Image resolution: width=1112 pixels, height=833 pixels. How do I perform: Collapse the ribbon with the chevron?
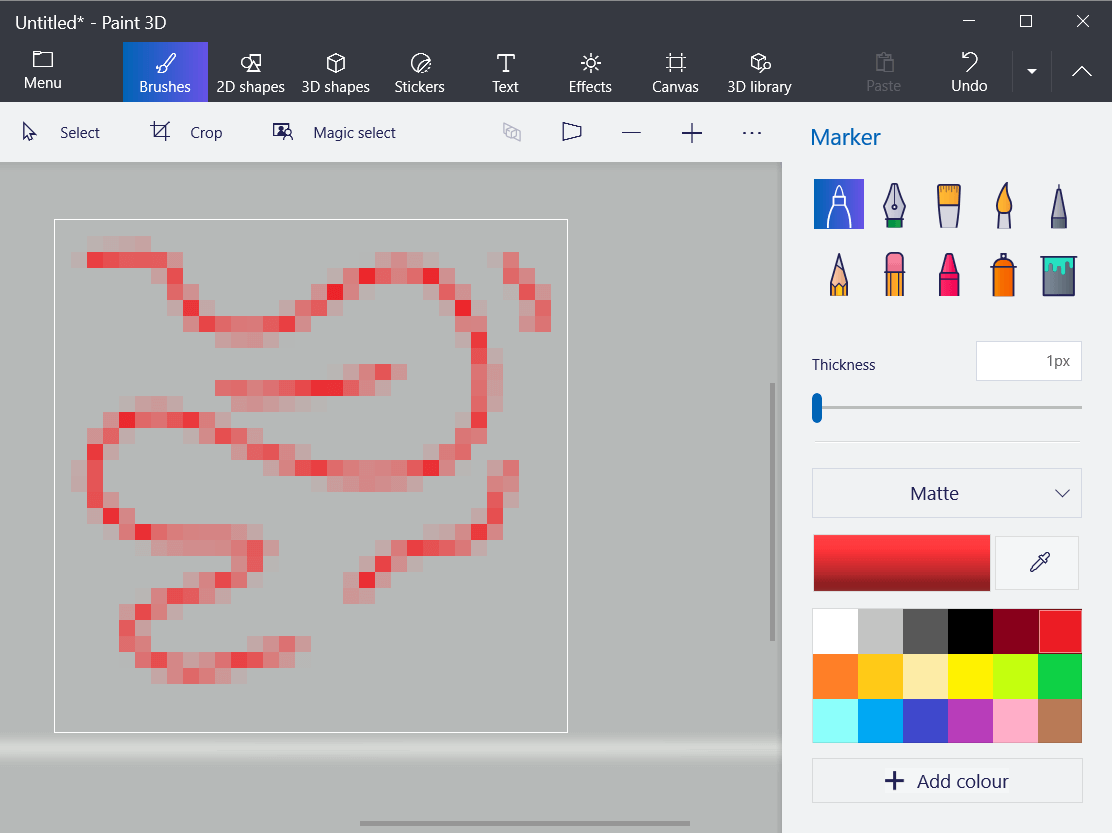coord(1081,71)
